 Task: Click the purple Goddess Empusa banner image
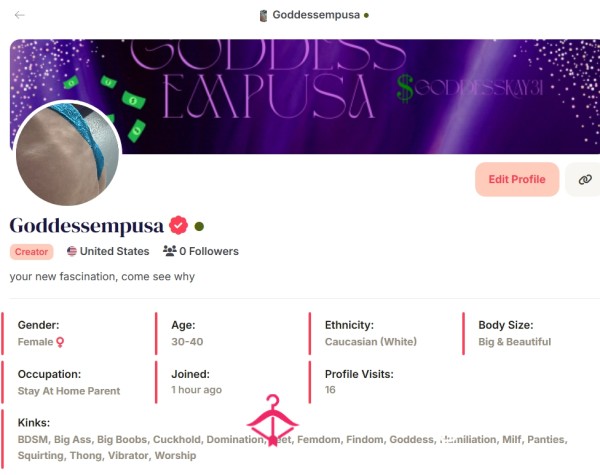coord(344,96)
